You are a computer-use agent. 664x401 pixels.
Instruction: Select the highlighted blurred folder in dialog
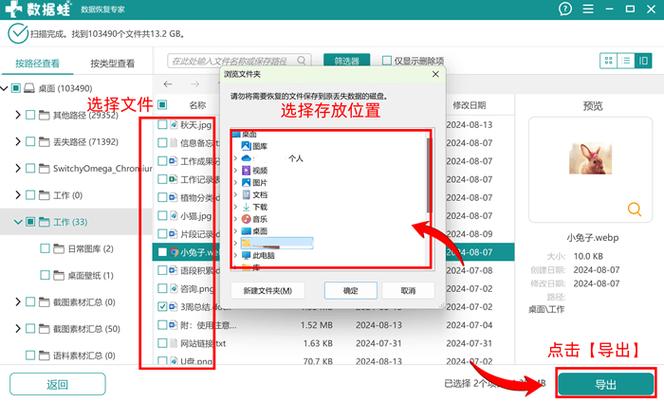pyautogui.click(x=277, y=243)
